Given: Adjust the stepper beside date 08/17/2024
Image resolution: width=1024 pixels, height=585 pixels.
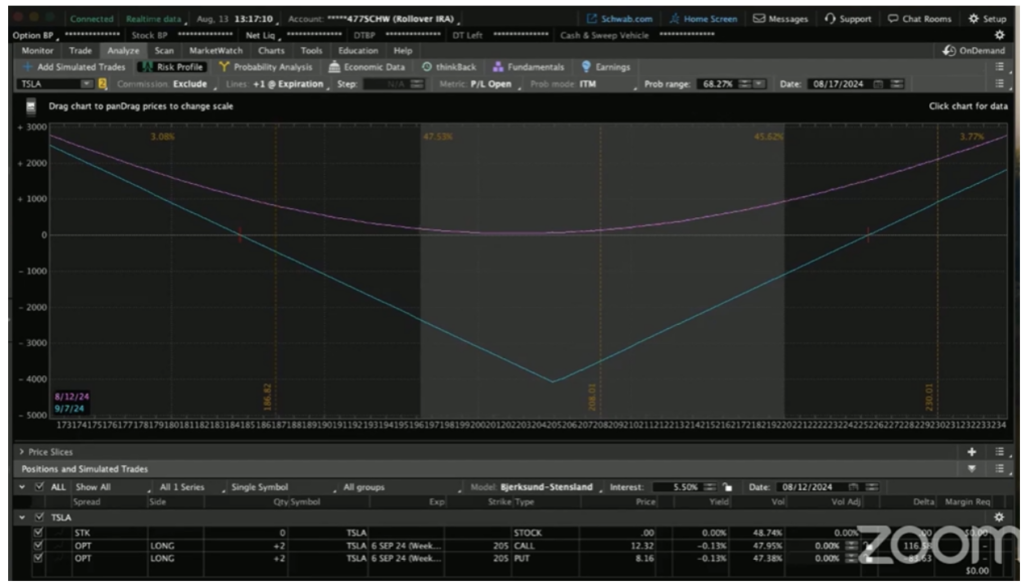Looking at the screenshot, I should coord(897,84).
